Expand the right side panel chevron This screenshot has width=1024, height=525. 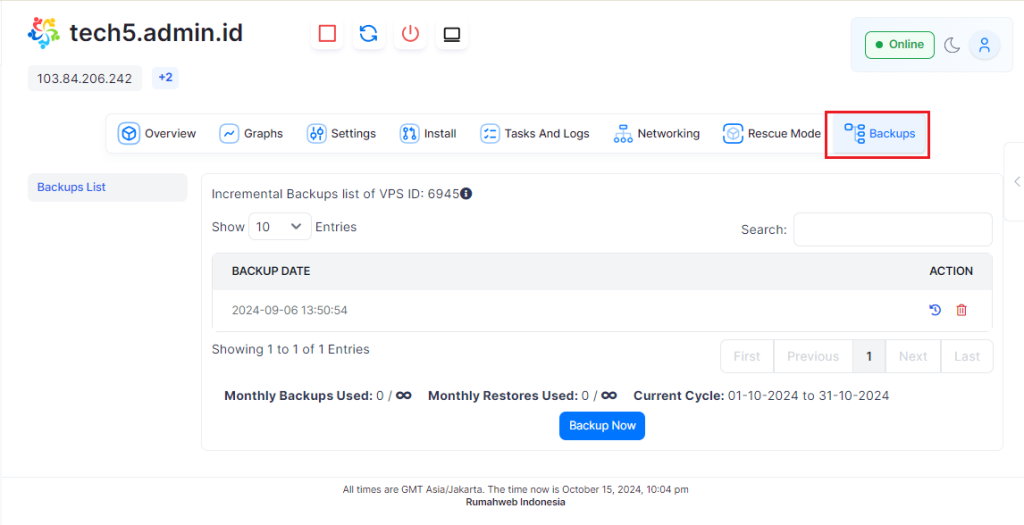1016,182
